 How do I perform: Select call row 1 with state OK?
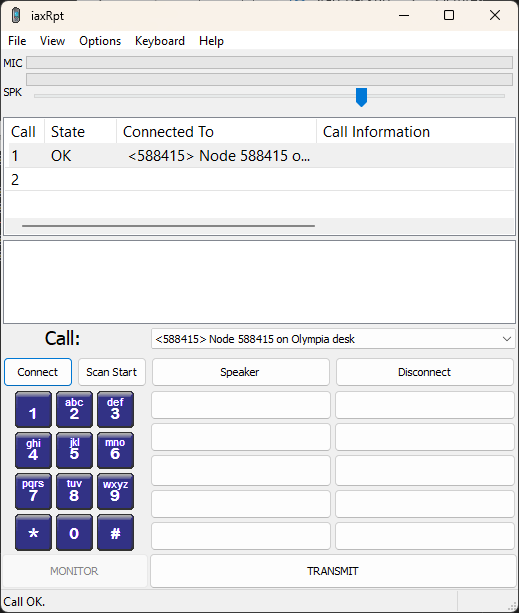point(260,156)
